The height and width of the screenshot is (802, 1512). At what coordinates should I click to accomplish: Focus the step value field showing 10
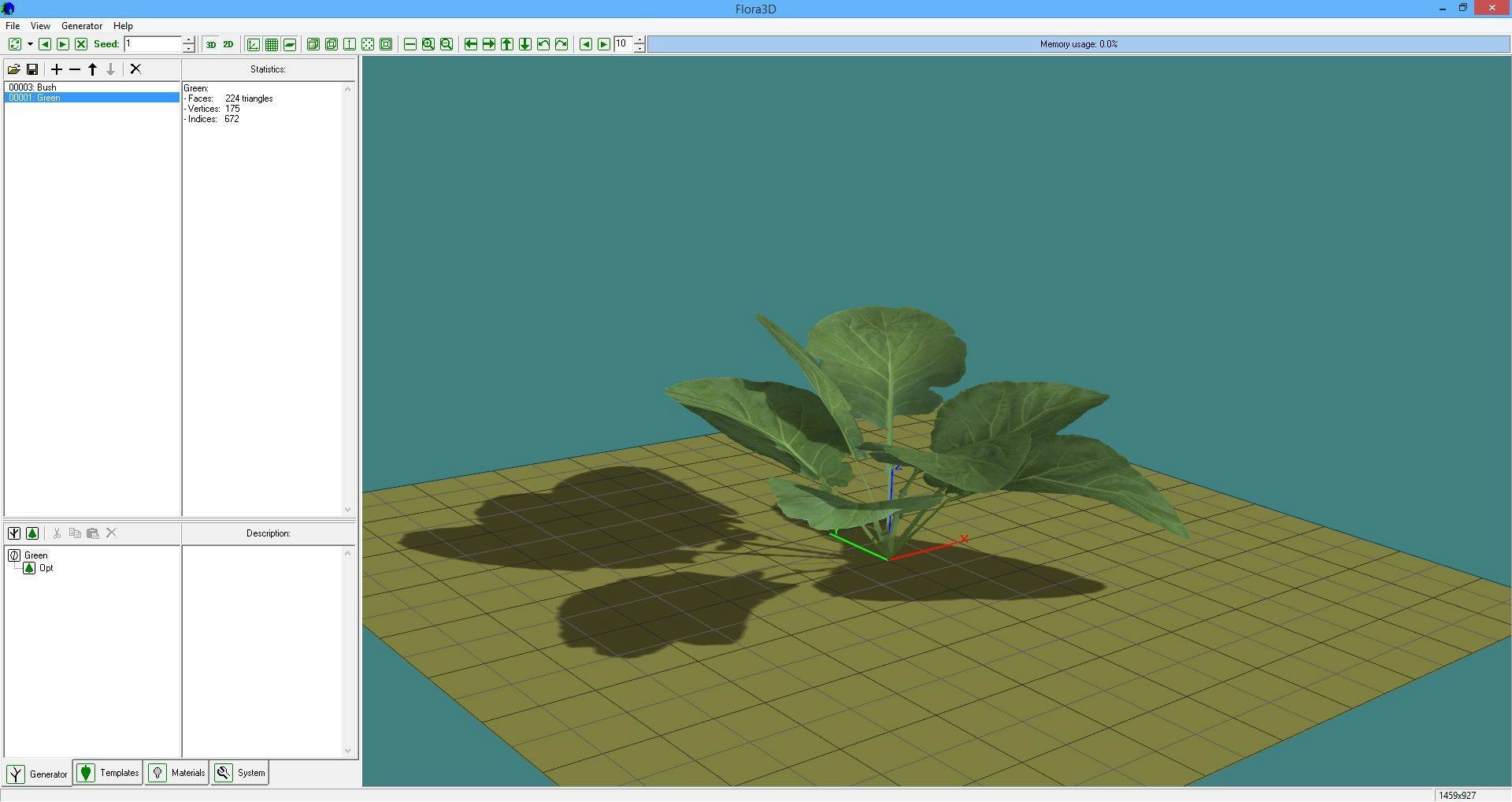[x=623, y=44]
